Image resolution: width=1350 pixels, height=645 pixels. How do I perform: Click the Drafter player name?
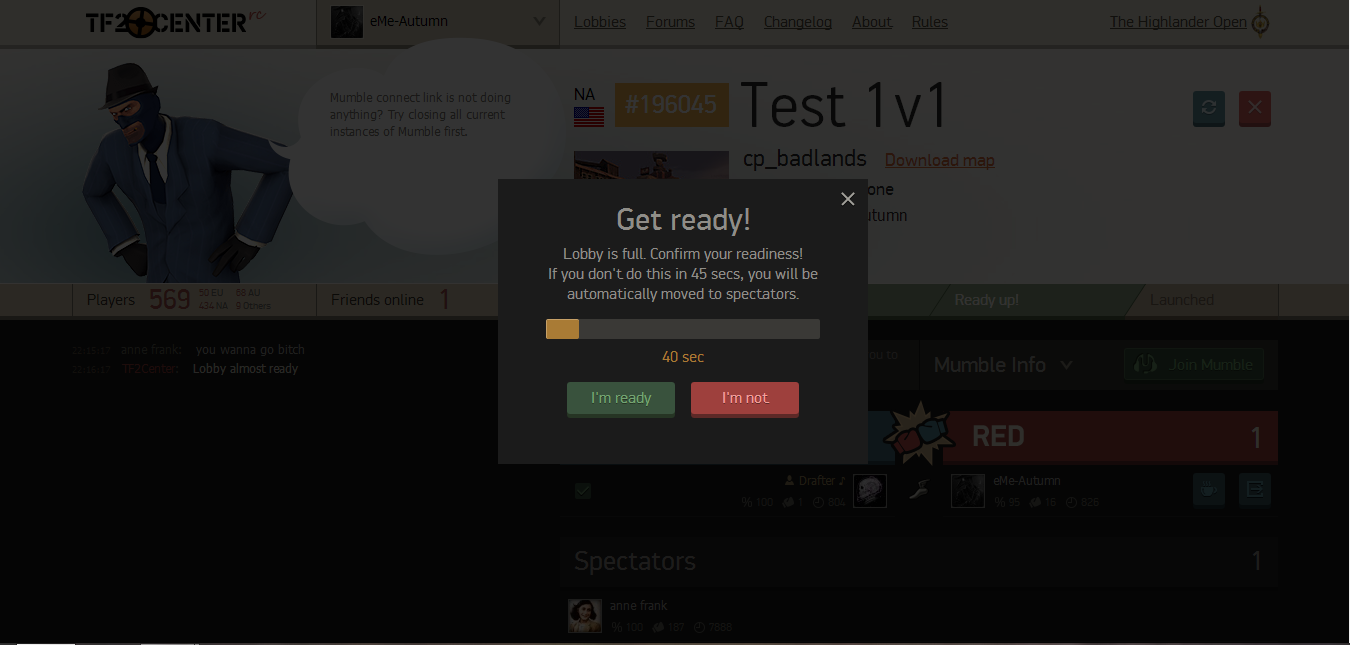point(817,481)
